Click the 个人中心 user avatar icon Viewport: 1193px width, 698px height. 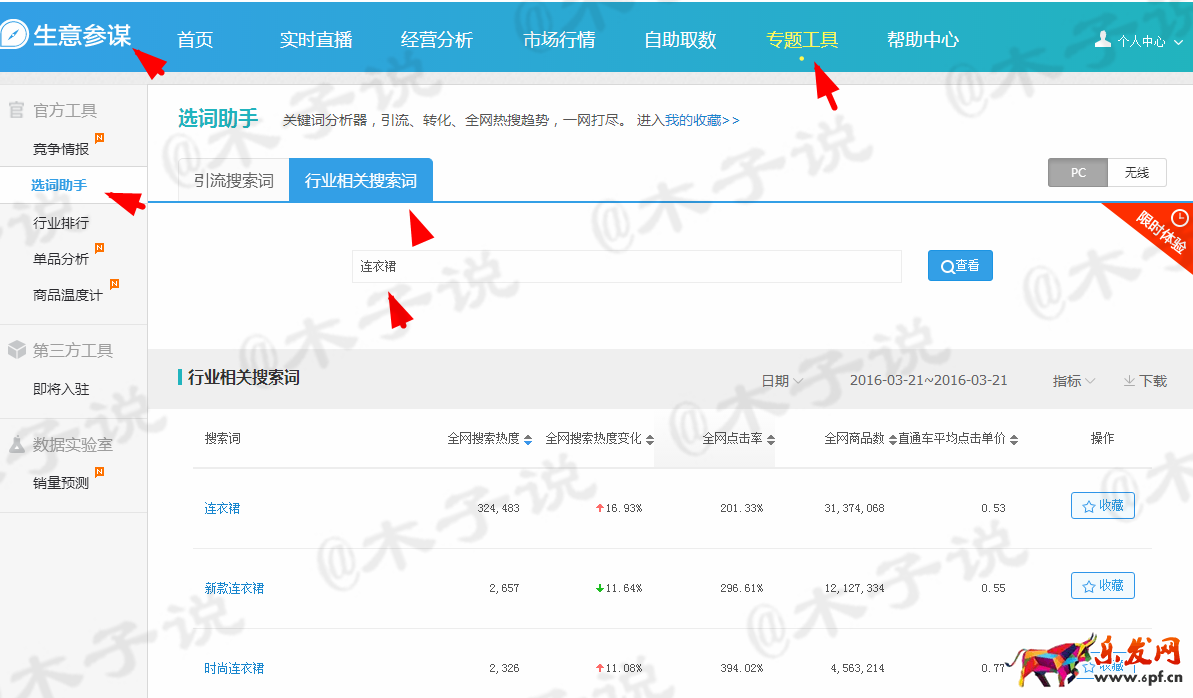pos(1103,40)
